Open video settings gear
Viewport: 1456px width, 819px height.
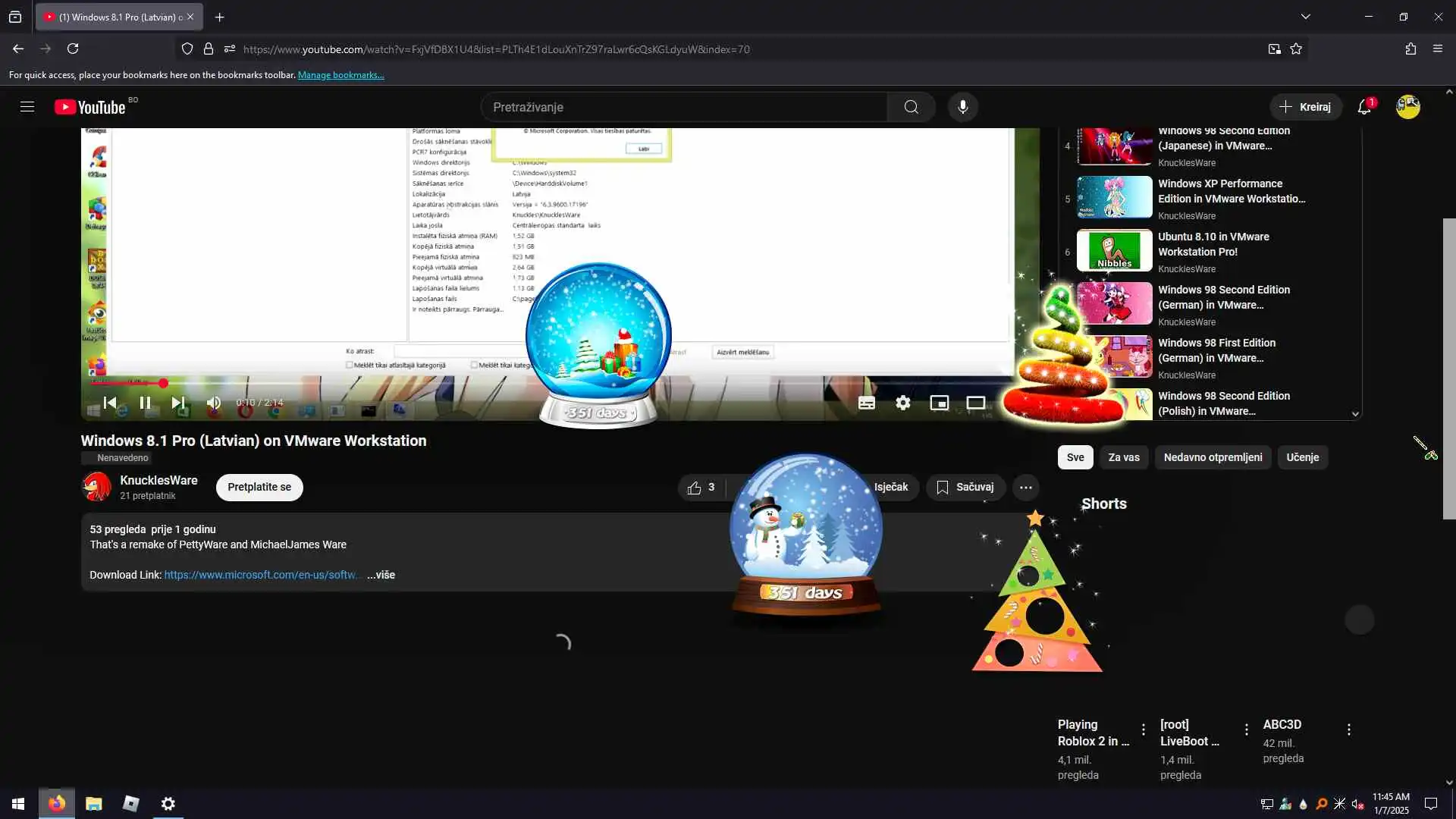[902, 403]
